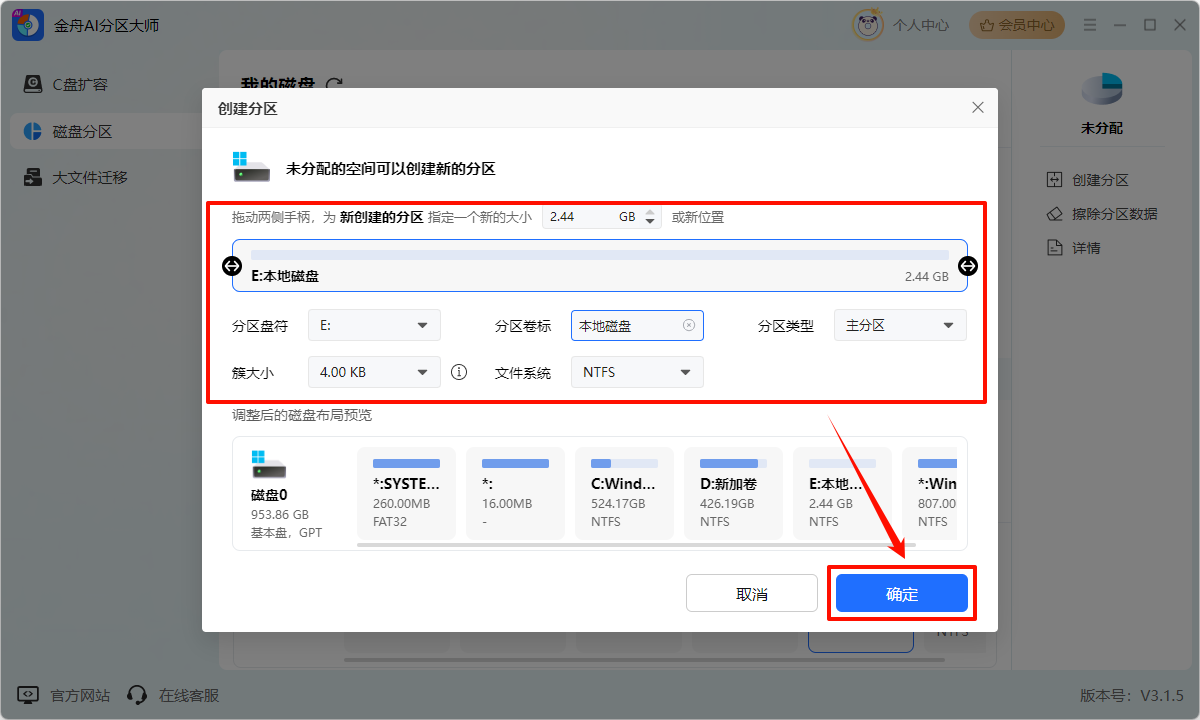The height and width of the screenshot is (720, 1200).
Task: Open 官方网站 link in status bar
Action: [x=66, y=695]
